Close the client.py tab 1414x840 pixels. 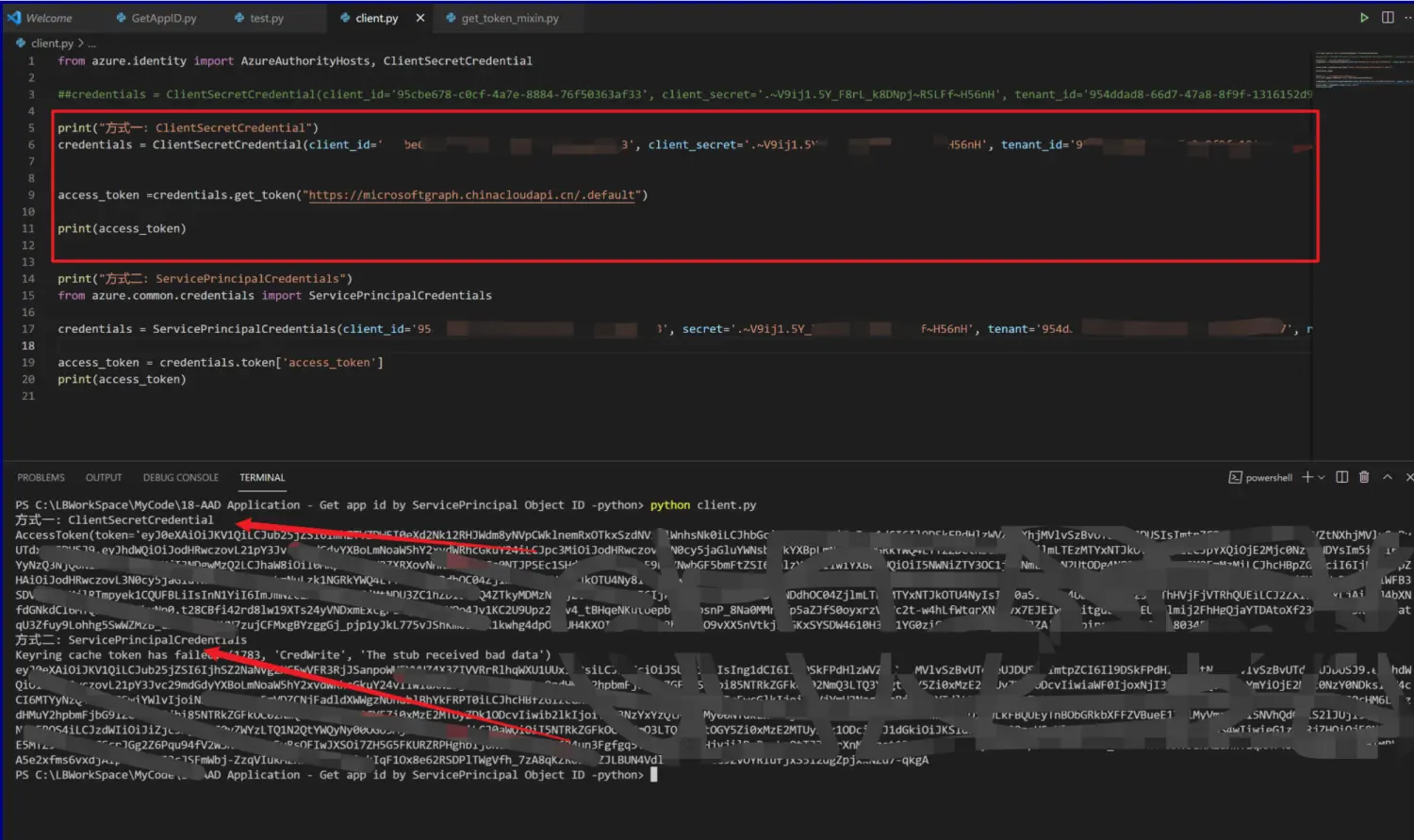420,18
